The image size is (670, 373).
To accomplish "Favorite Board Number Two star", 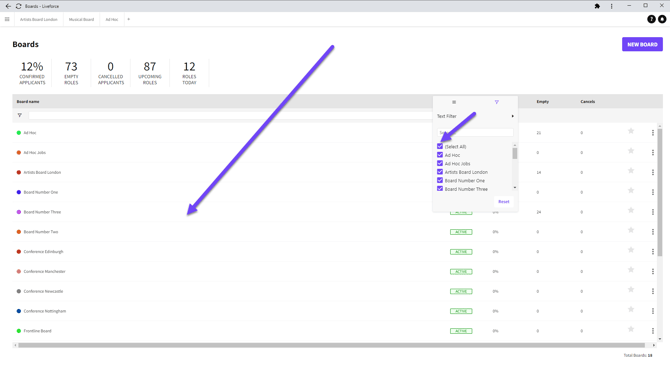I will click(x=631, y=230).
